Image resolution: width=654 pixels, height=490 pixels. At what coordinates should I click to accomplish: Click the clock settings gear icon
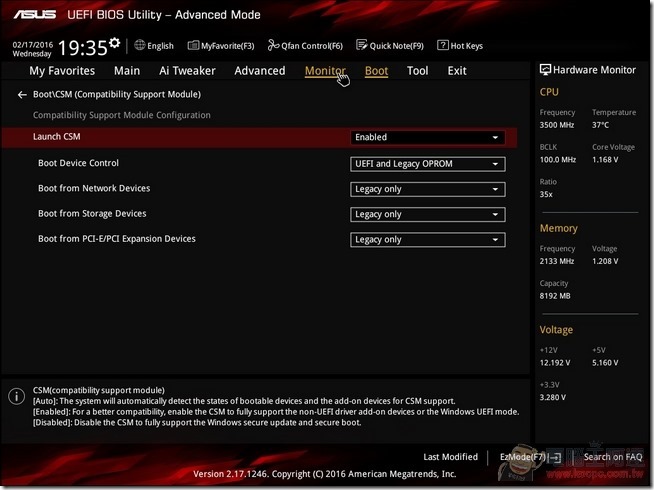tap(115, 42)
